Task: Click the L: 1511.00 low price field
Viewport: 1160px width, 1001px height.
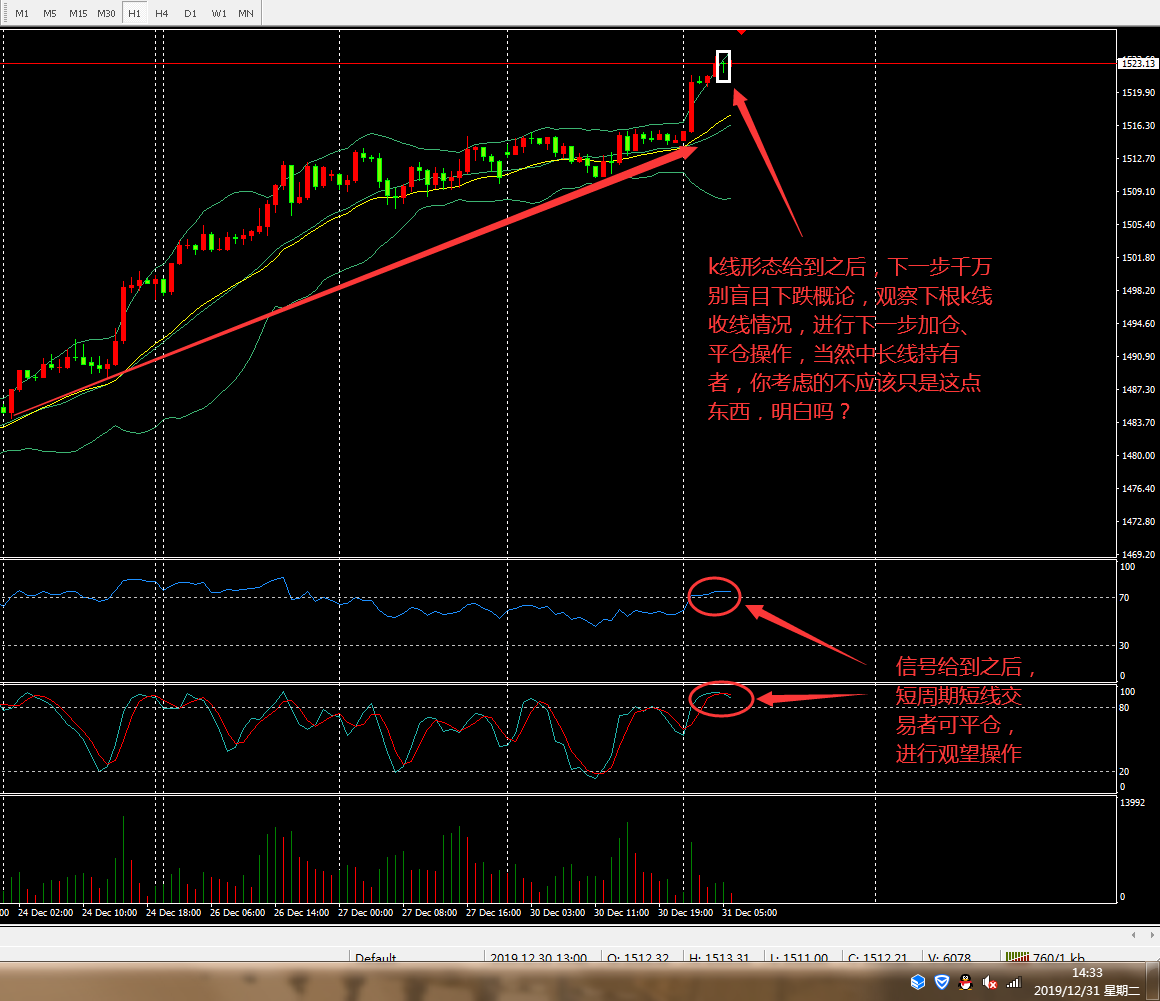Action: [x=799, y=957]
